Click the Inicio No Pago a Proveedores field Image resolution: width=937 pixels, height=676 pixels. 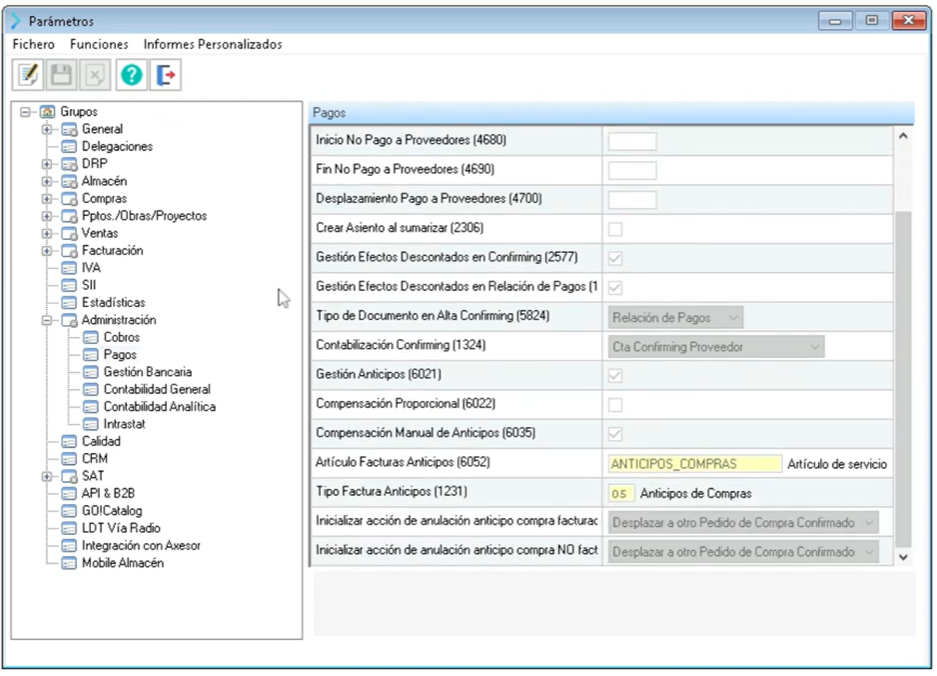[632, 142]
